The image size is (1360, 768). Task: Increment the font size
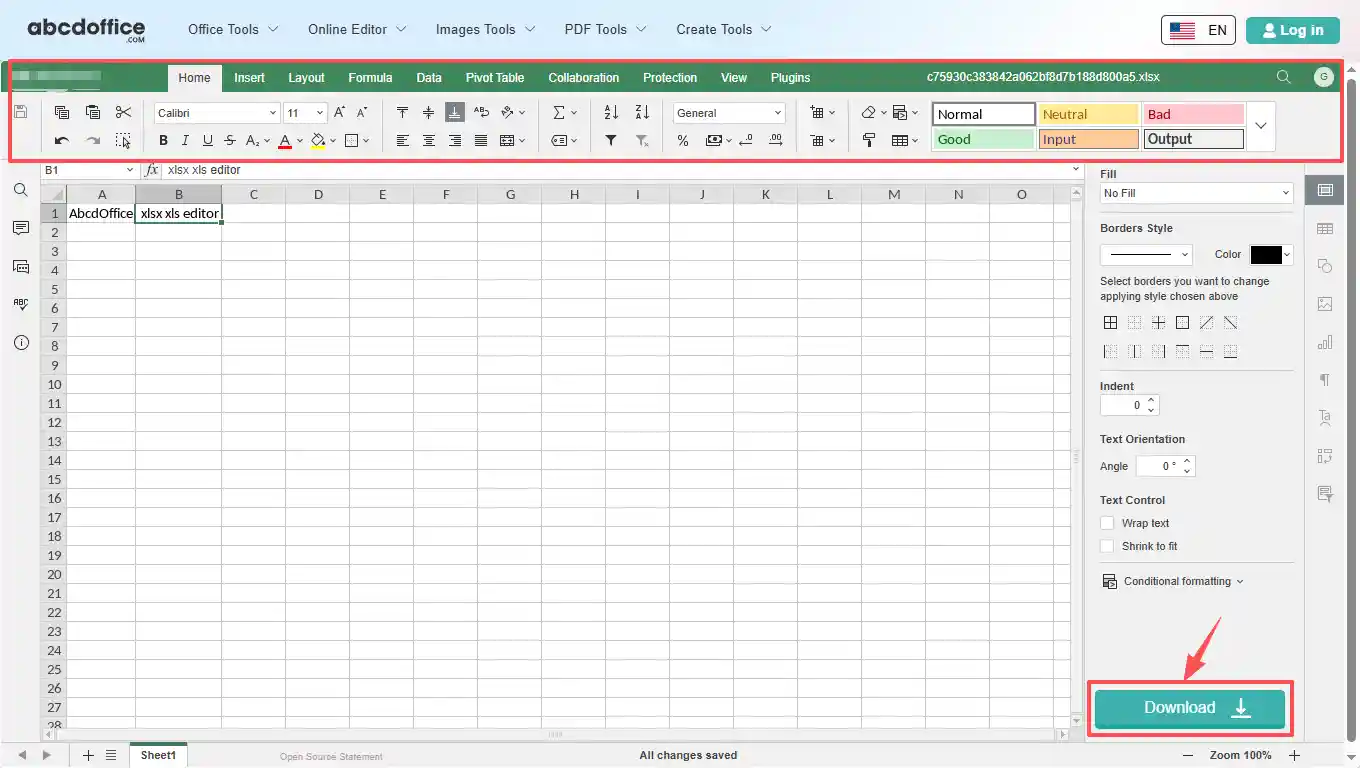(340, 113)
